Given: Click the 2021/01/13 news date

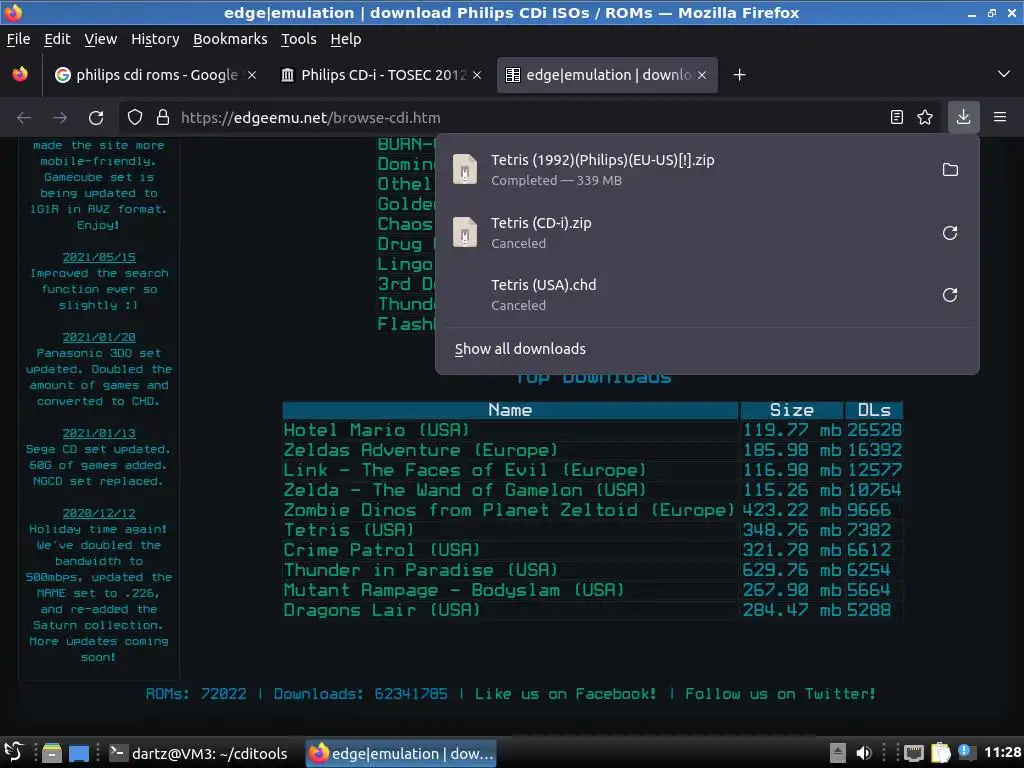Looking at the screenshot, I should [99, 433].
